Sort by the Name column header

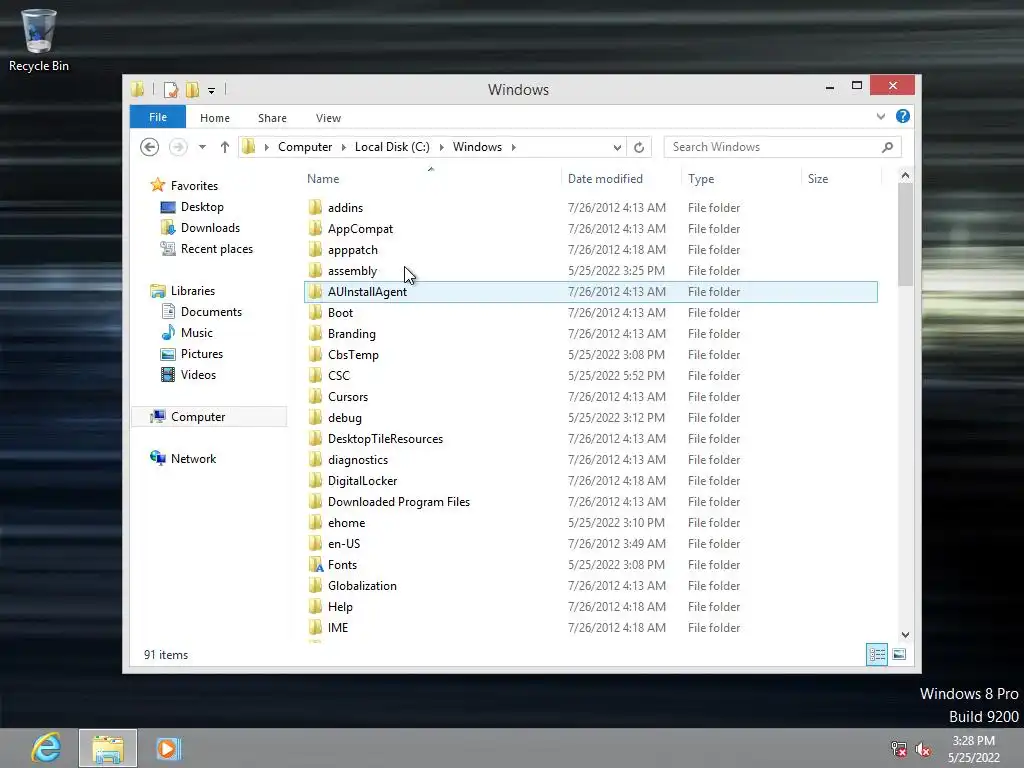323,178
